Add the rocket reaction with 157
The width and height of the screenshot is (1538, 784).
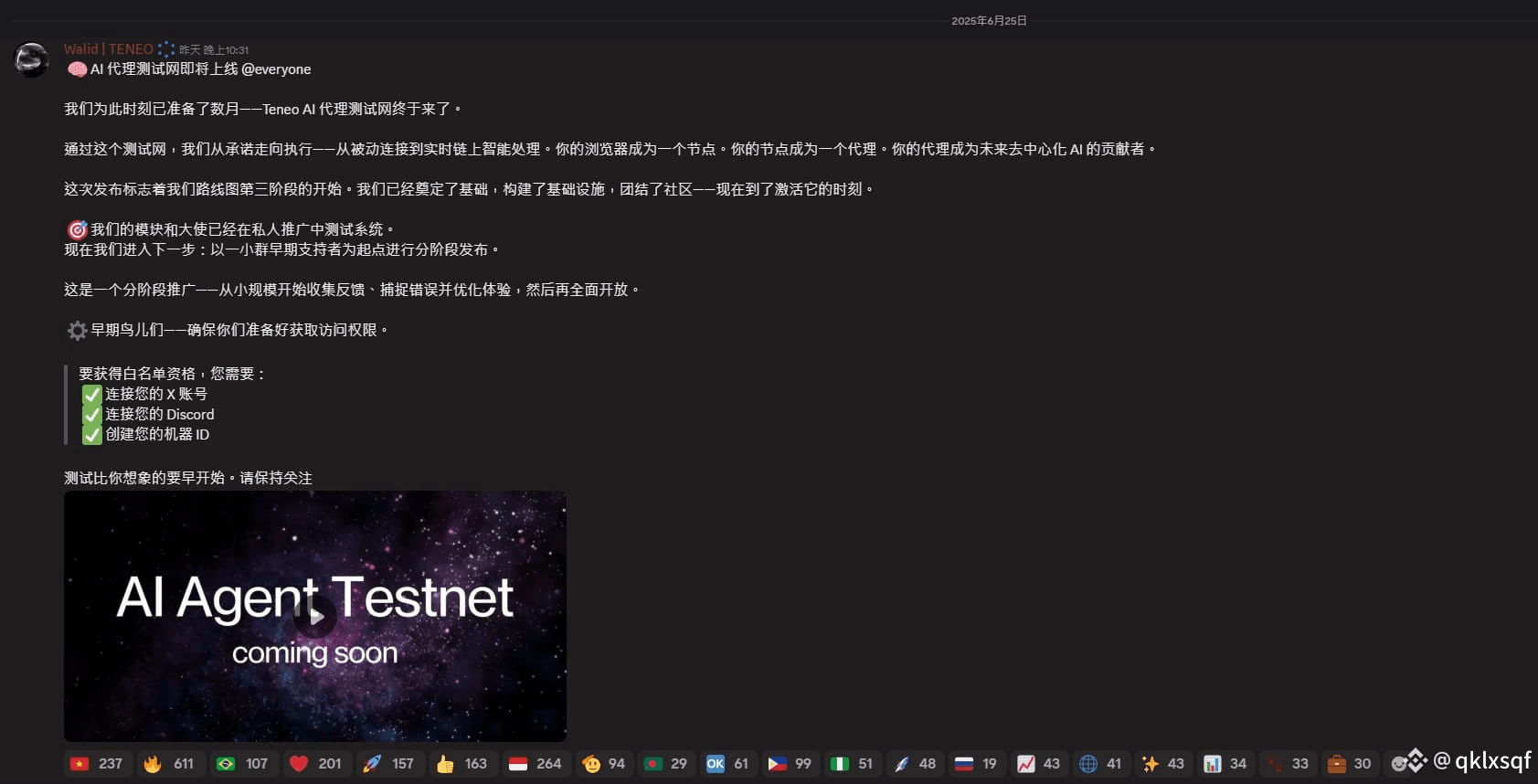tap(389, 764)
